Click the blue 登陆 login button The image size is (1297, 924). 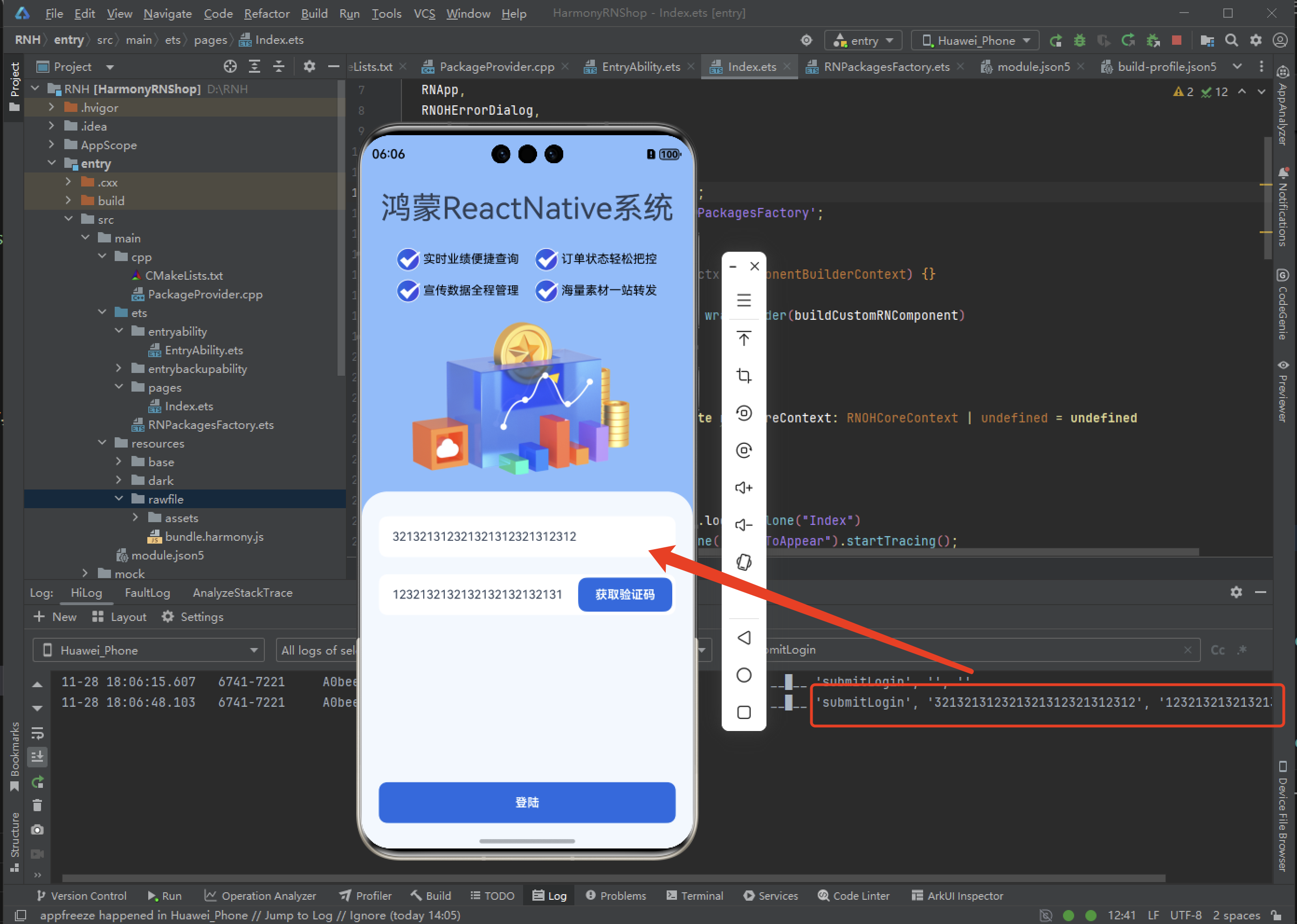[527, 802]
